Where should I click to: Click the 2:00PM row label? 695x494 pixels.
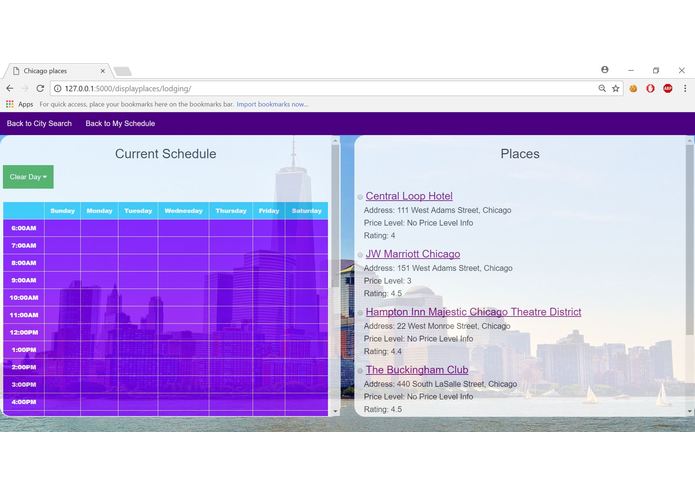[x=24, y=367]
